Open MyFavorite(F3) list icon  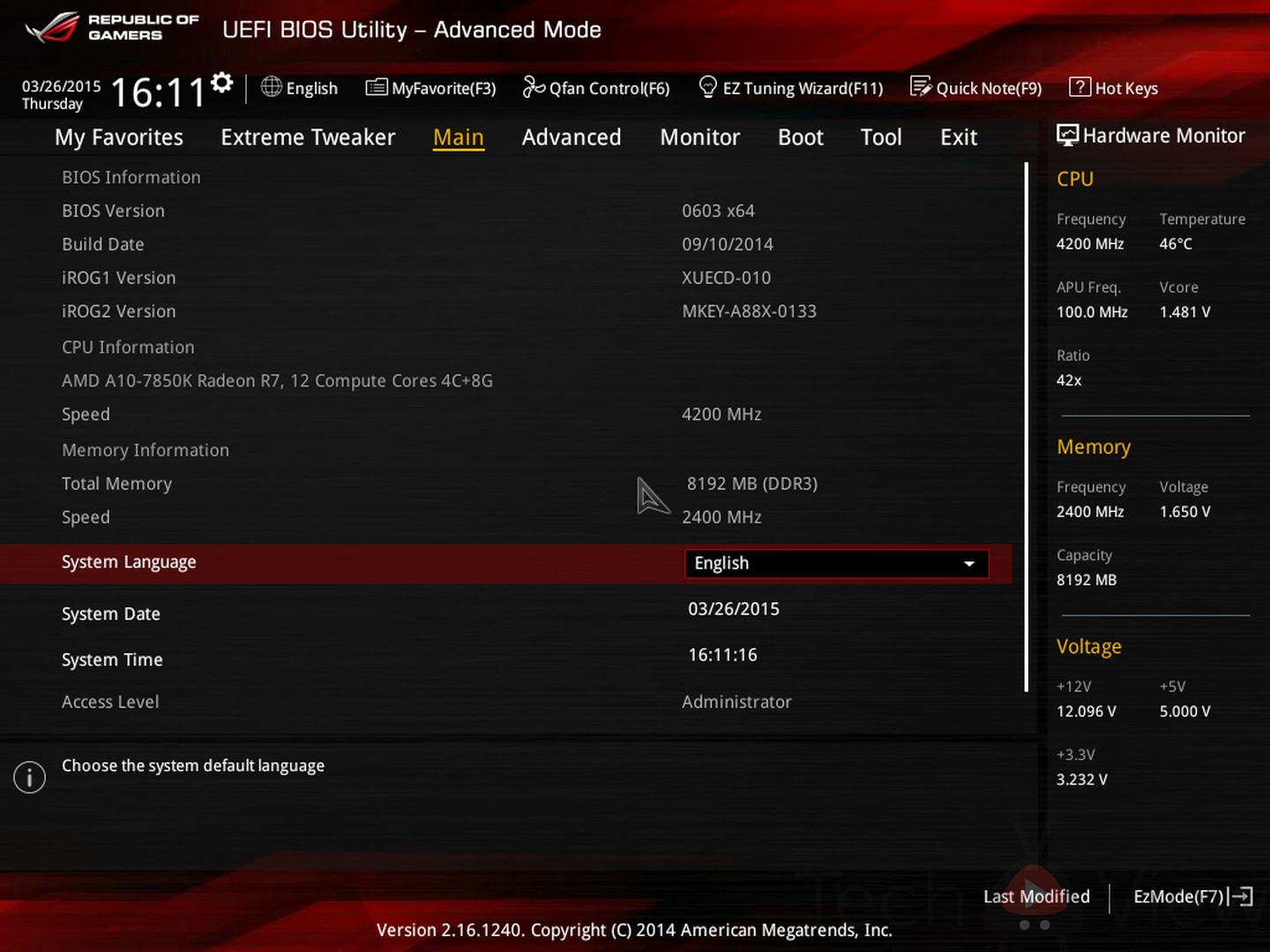click(x=377, y=86)
